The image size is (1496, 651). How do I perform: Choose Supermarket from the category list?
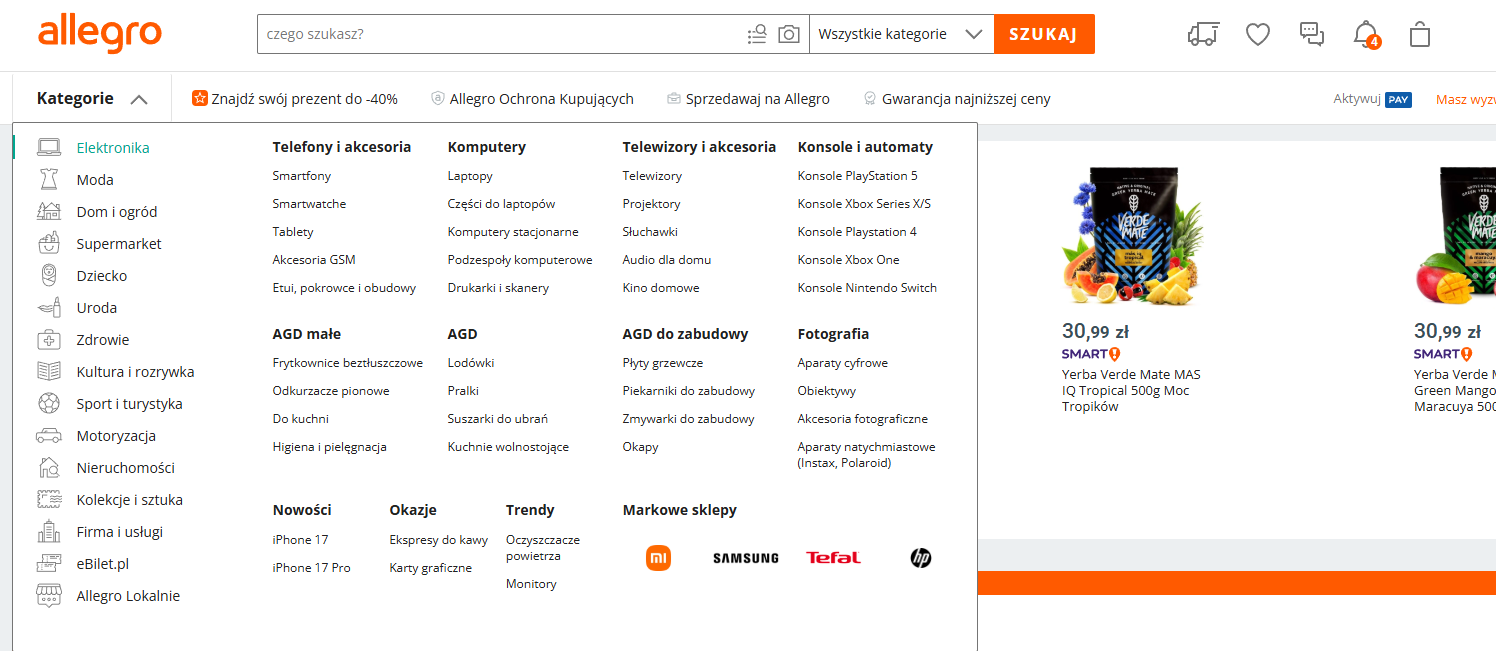click(119, 244)
